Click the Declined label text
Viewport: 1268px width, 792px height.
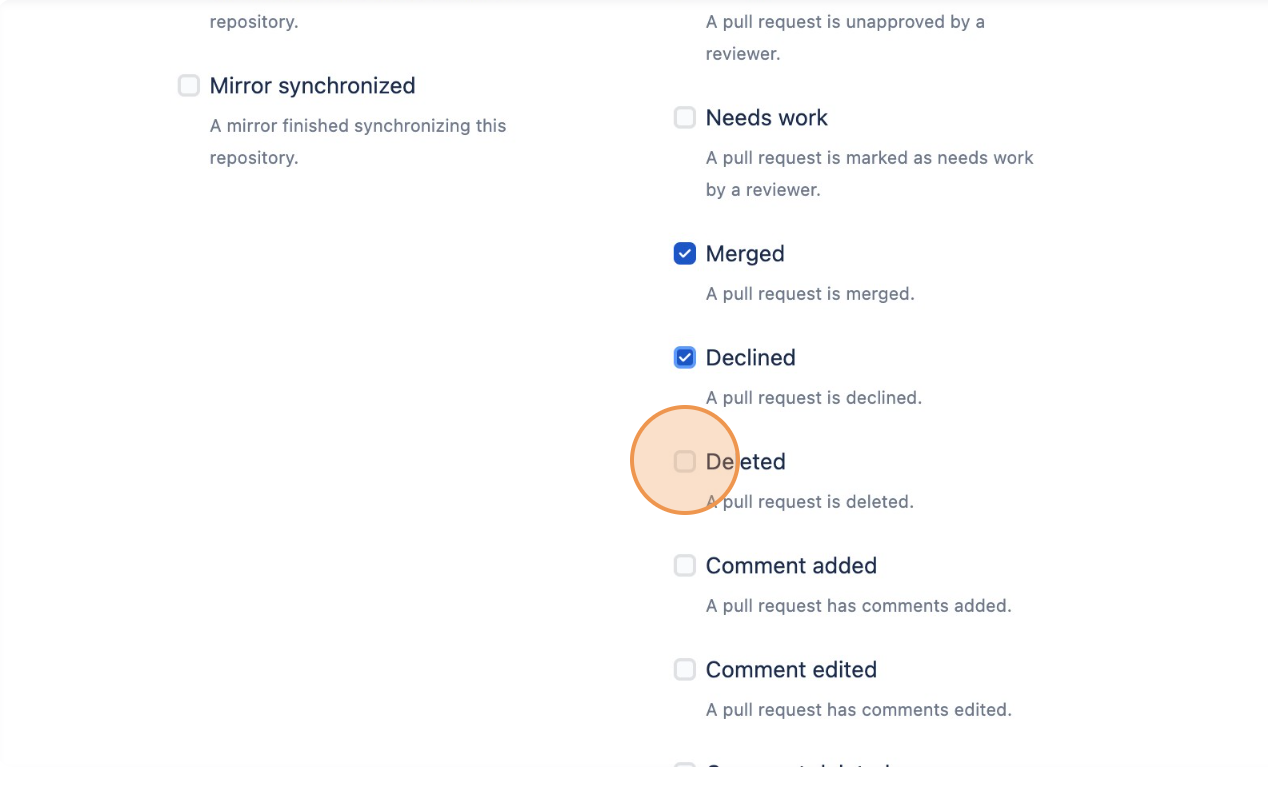(x=750, y=357)
